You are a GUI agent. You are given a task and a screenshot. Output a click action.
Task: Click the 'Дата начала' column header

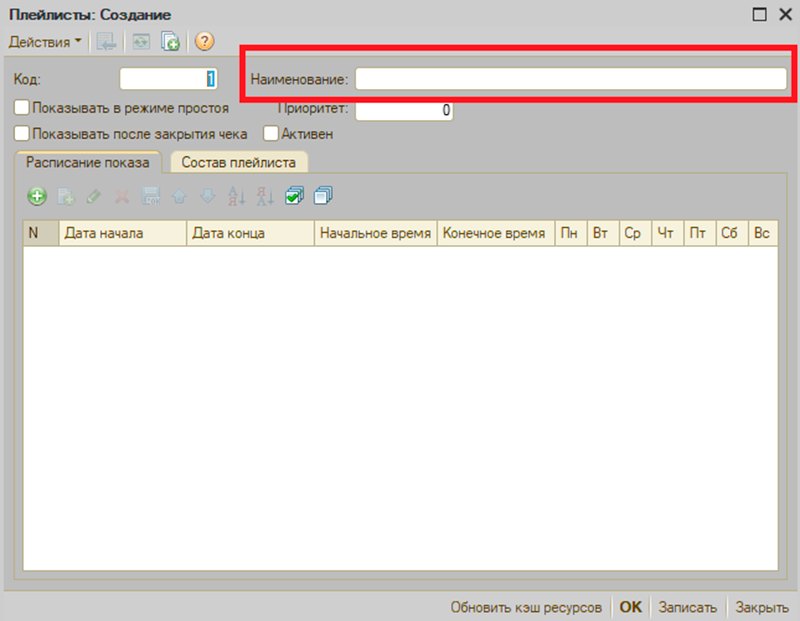122,233
